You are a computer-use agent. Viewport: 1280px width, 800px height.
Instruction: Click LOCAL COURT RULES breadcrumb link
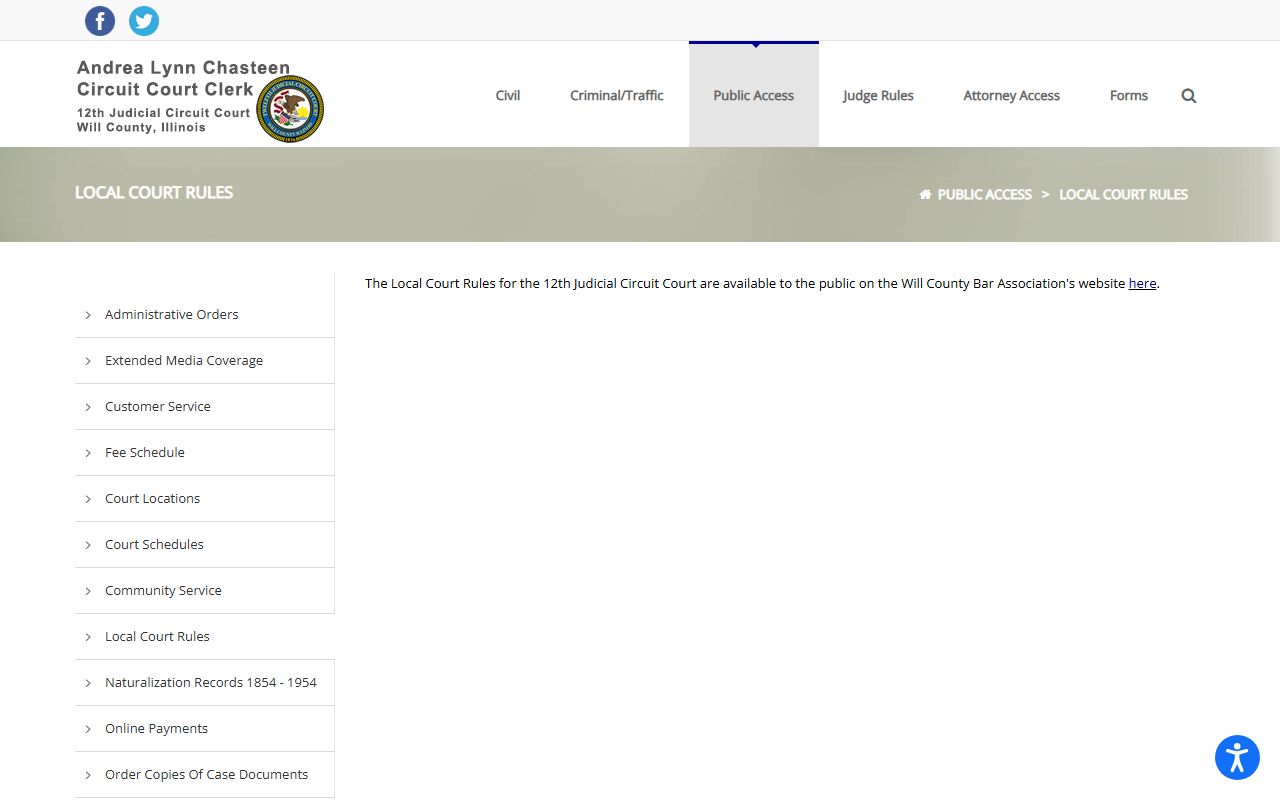click(x=1123, y=194)
